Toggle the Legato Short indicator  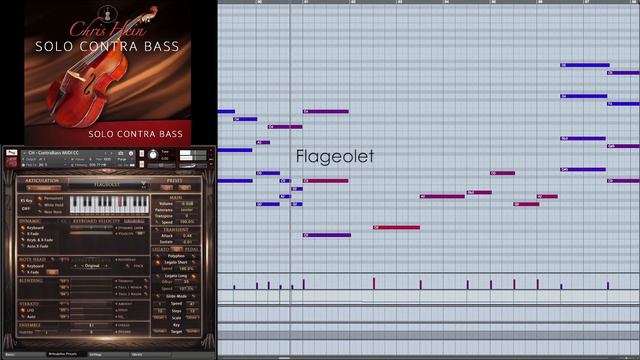[x=158, y=262]
